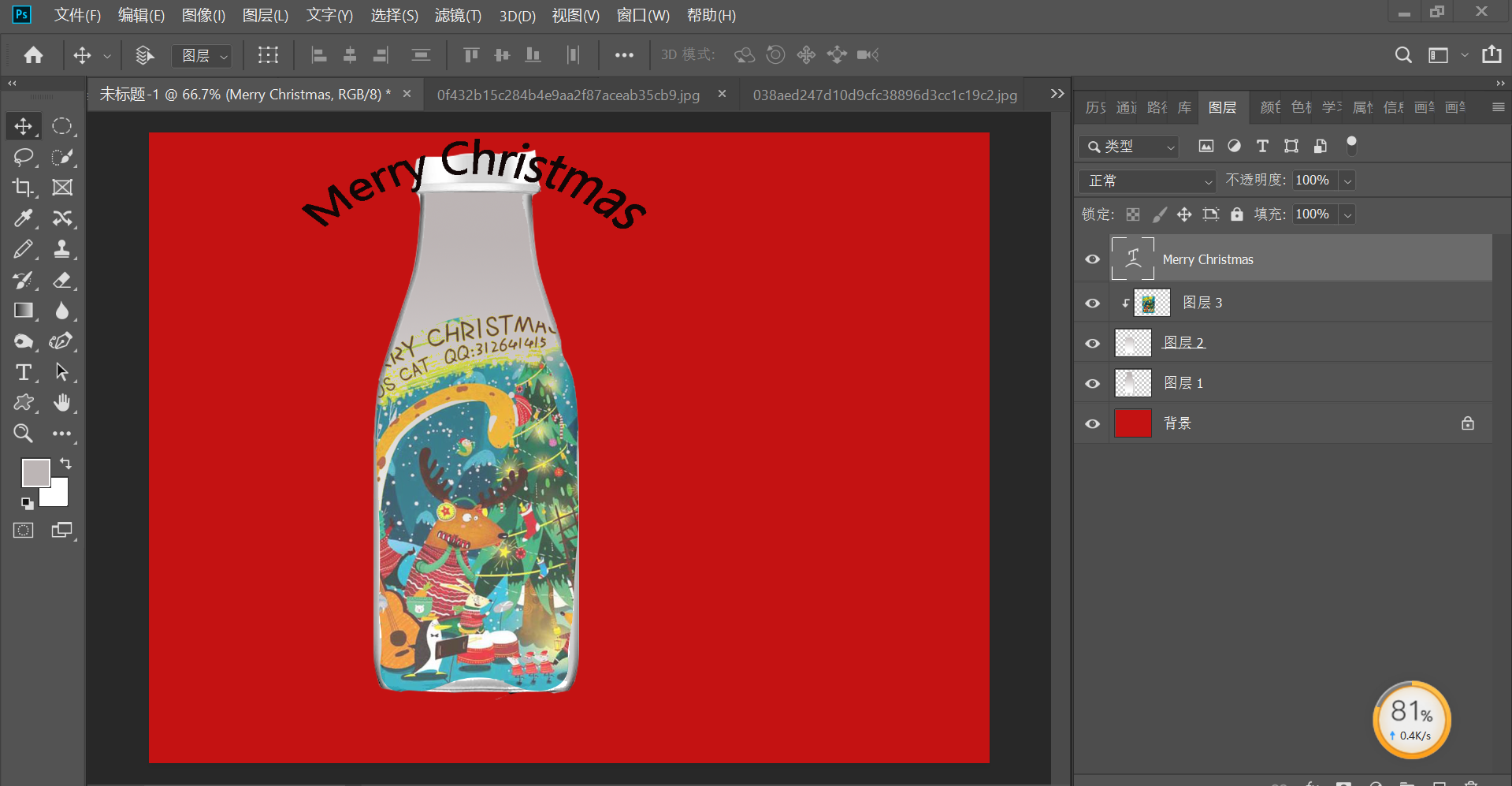Open the 图像(I) menu
The width and height of the screenshot is (1512, 786).
point(203,15)
